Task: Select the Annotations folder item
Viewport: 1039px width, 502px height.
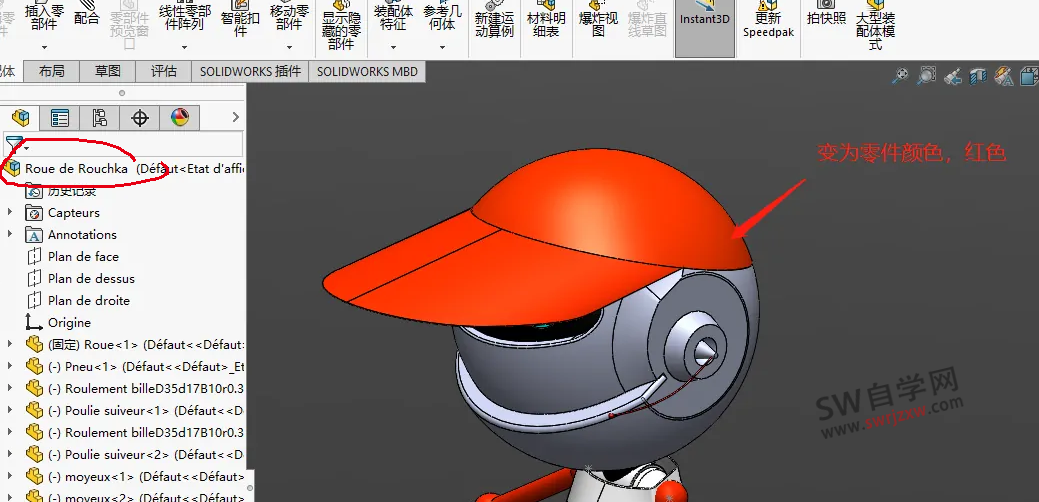Action: click(70, 234)
